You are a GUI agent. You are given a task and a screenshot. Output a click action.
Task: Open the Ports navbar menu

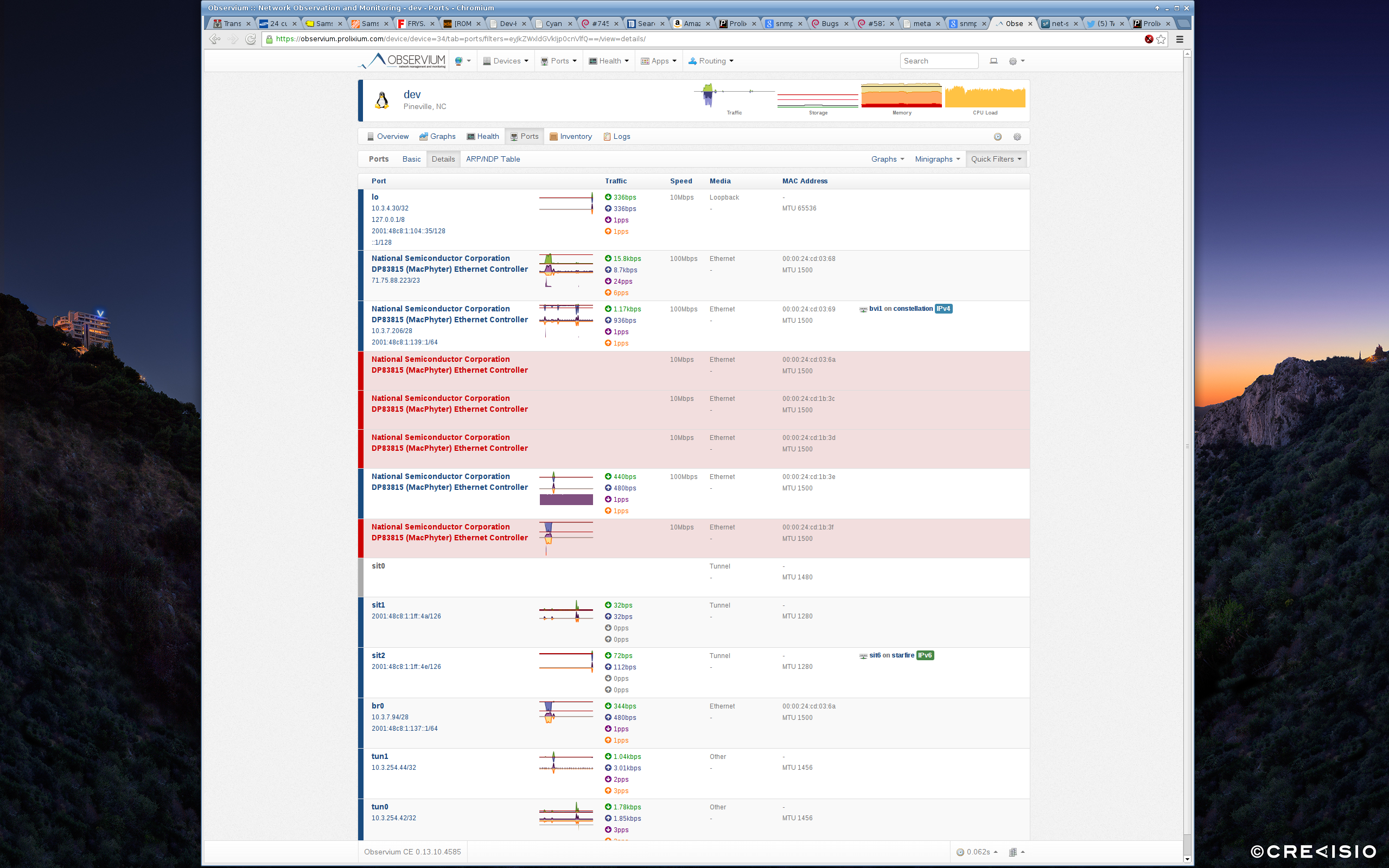tap(558, 61)
